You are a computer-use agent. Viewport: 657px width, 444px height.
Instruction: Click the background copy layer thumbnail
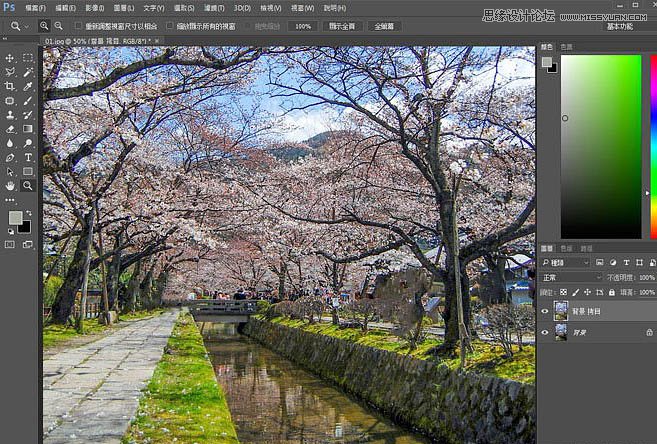click(x=561, y=311)
